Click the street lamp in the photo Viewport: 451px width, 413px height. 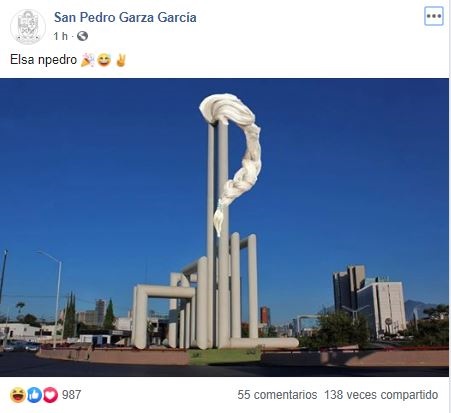coord(52,297)
